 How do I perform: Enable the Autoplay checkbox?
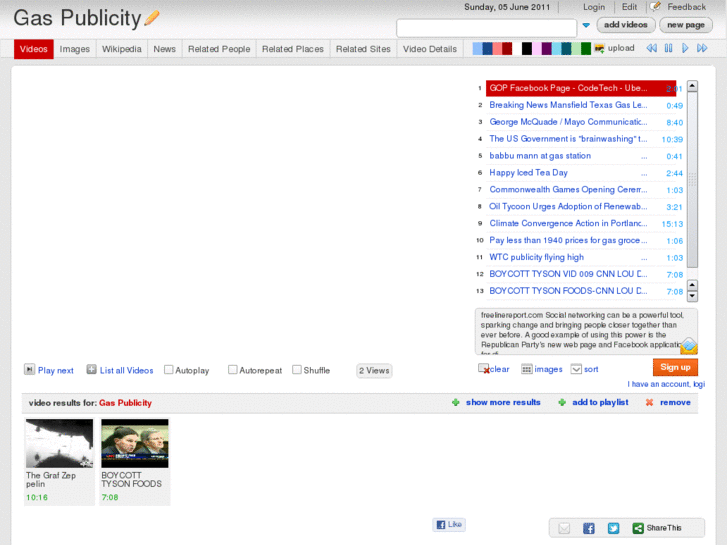click(x=169, y=370)
